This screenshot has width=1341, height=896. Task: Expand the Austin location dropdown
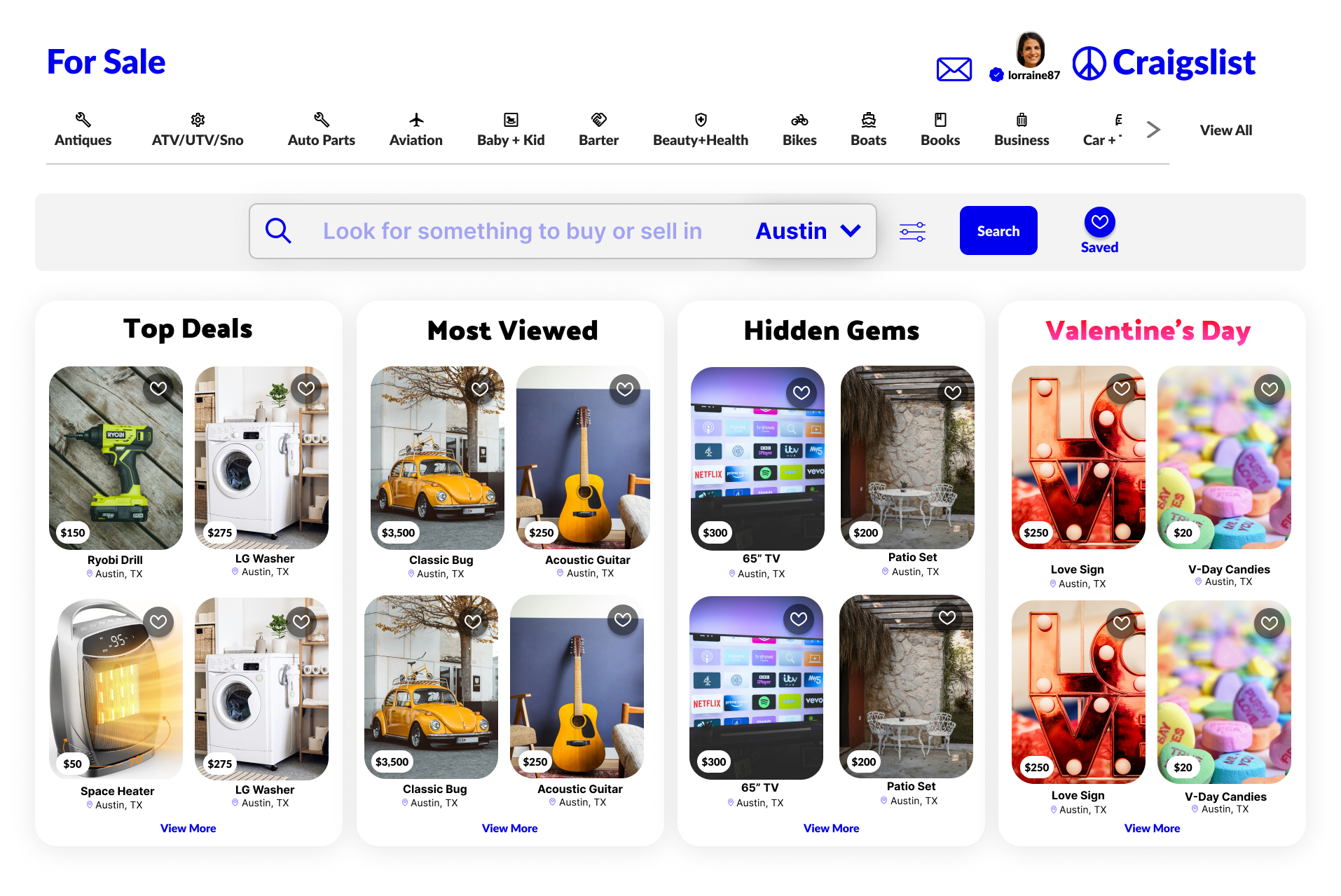[809, 231]
